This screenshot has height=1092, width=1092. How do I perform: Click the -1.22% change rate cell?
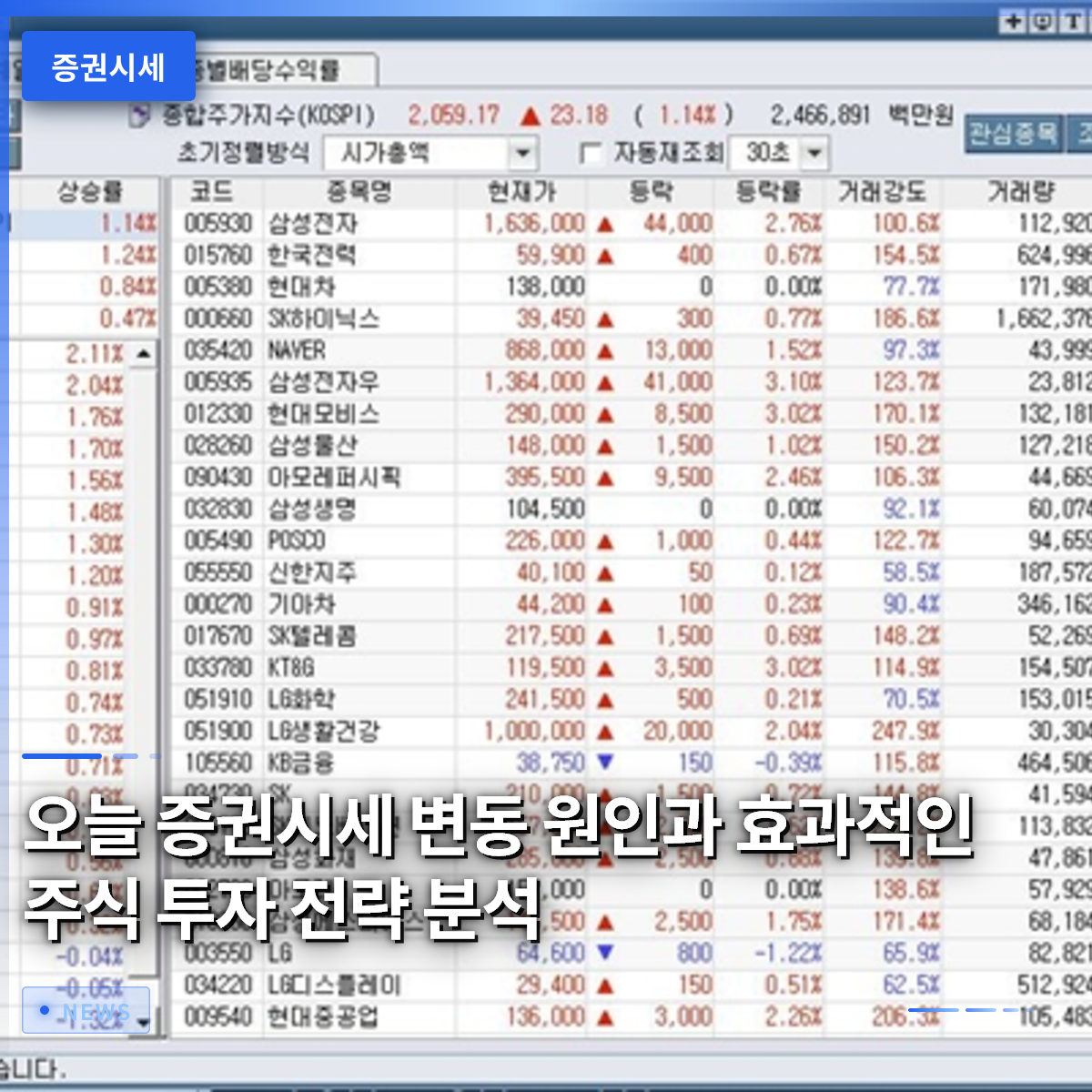(788, 954)
